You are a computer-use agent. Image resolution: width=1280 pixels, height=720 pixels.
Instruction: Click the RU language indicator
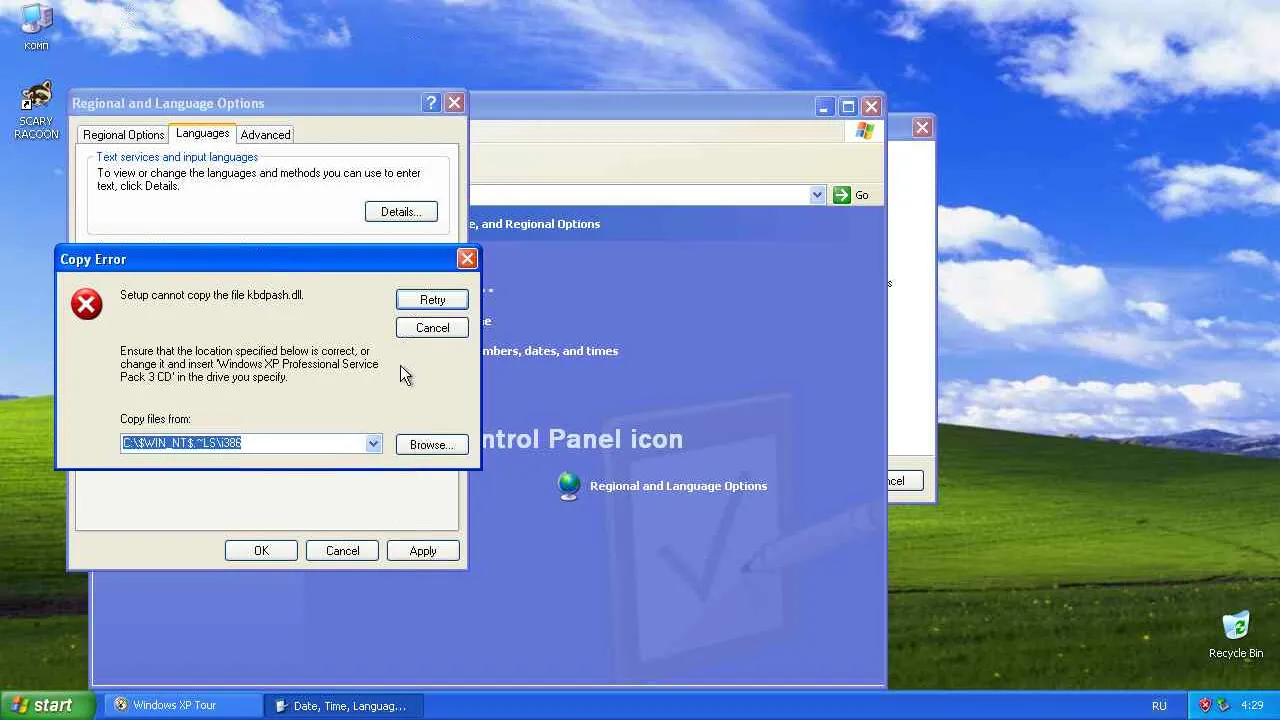1159,705
